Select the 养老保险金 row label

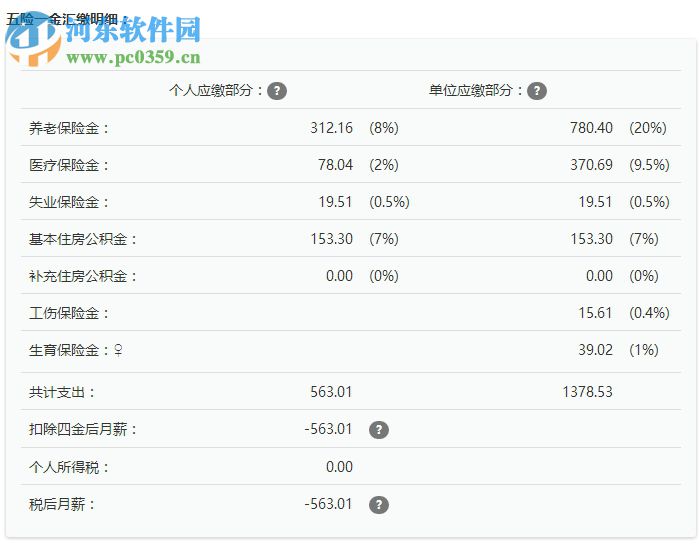[x=69, y=128]
